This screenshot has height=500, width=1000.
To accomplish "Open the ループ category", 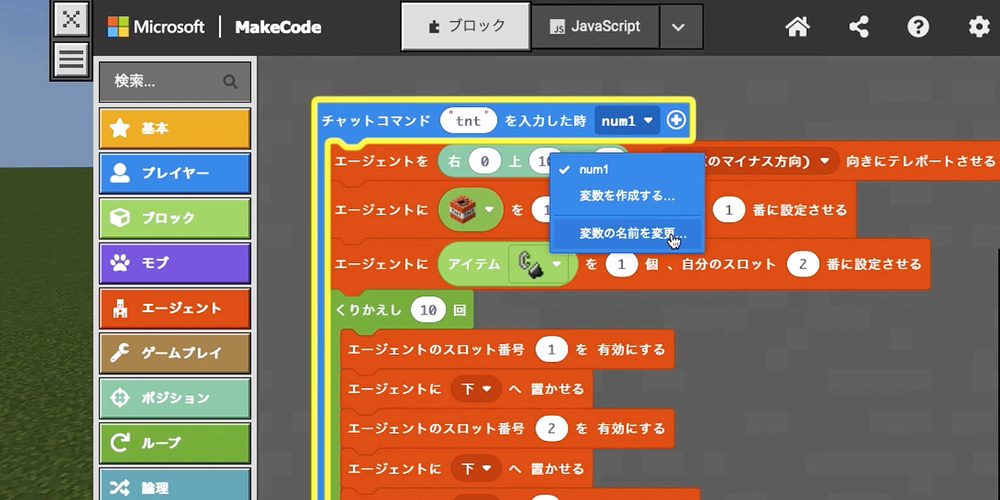I will (x=174, y=443).
